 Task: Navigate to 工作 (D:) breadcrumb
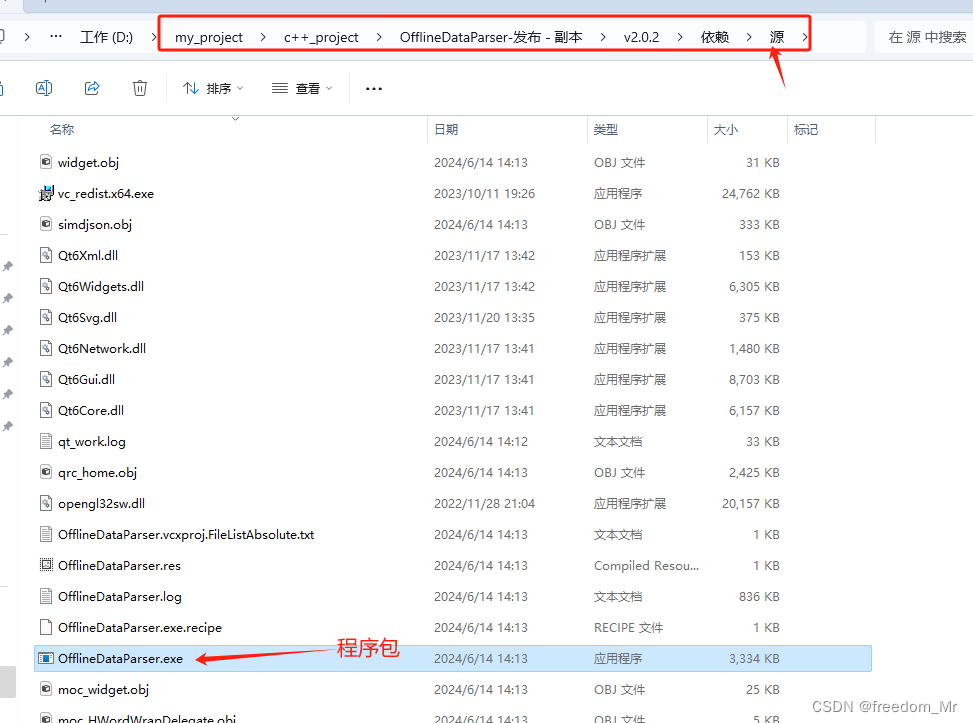(x=107, y=37)
